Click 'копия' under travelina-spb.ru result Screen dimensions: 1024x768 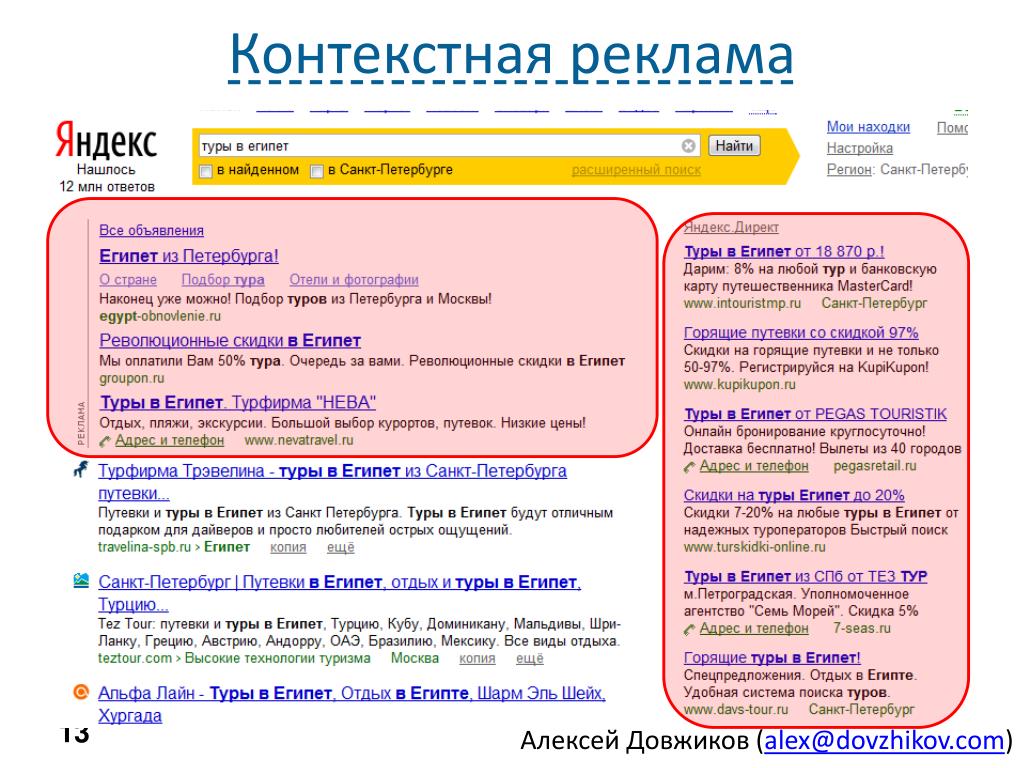point(288,547)
